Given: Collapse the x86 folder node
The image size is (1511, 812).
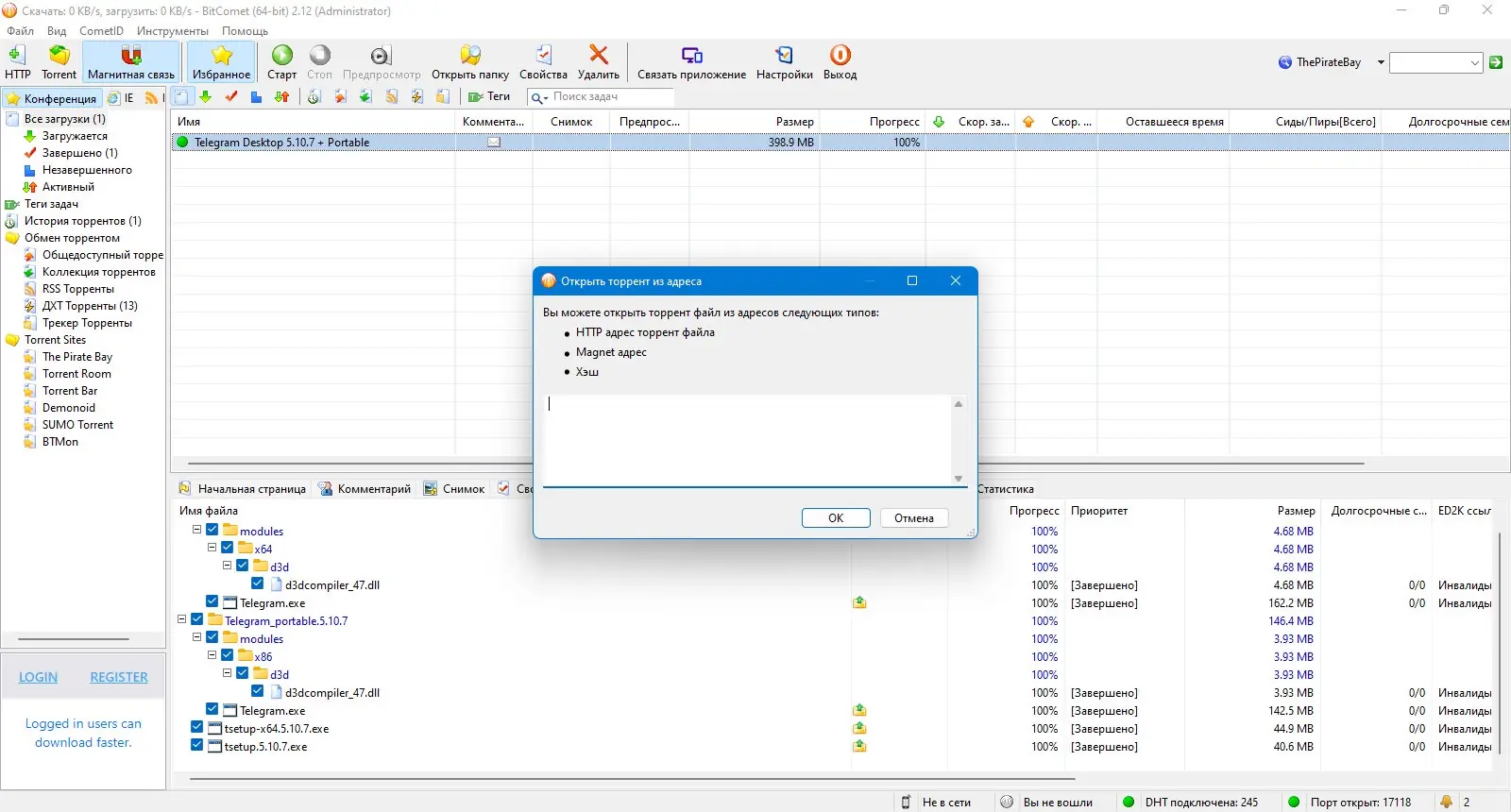Looking at the screenshot, I should pos(212,655).
